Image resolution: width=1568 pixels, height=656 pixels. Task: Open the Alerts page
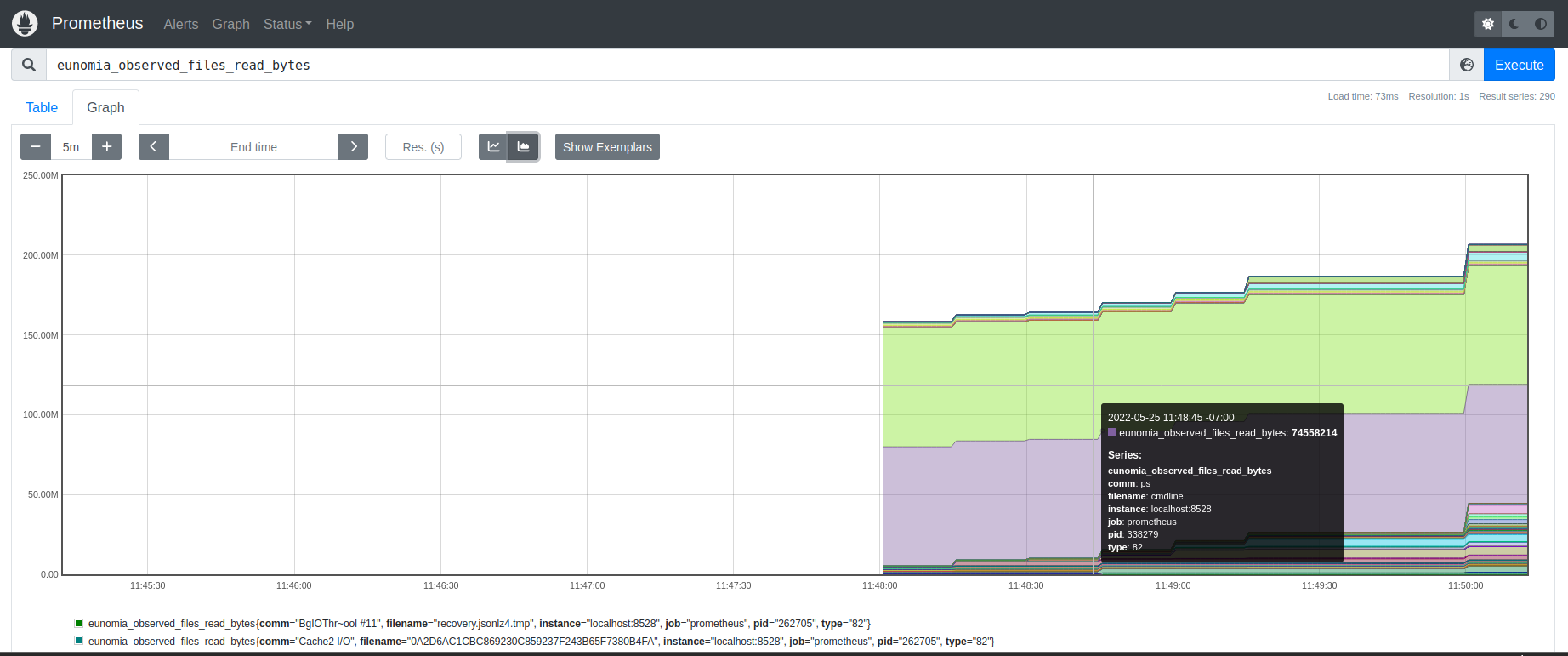pyautogui.click(x=181, y=24)
